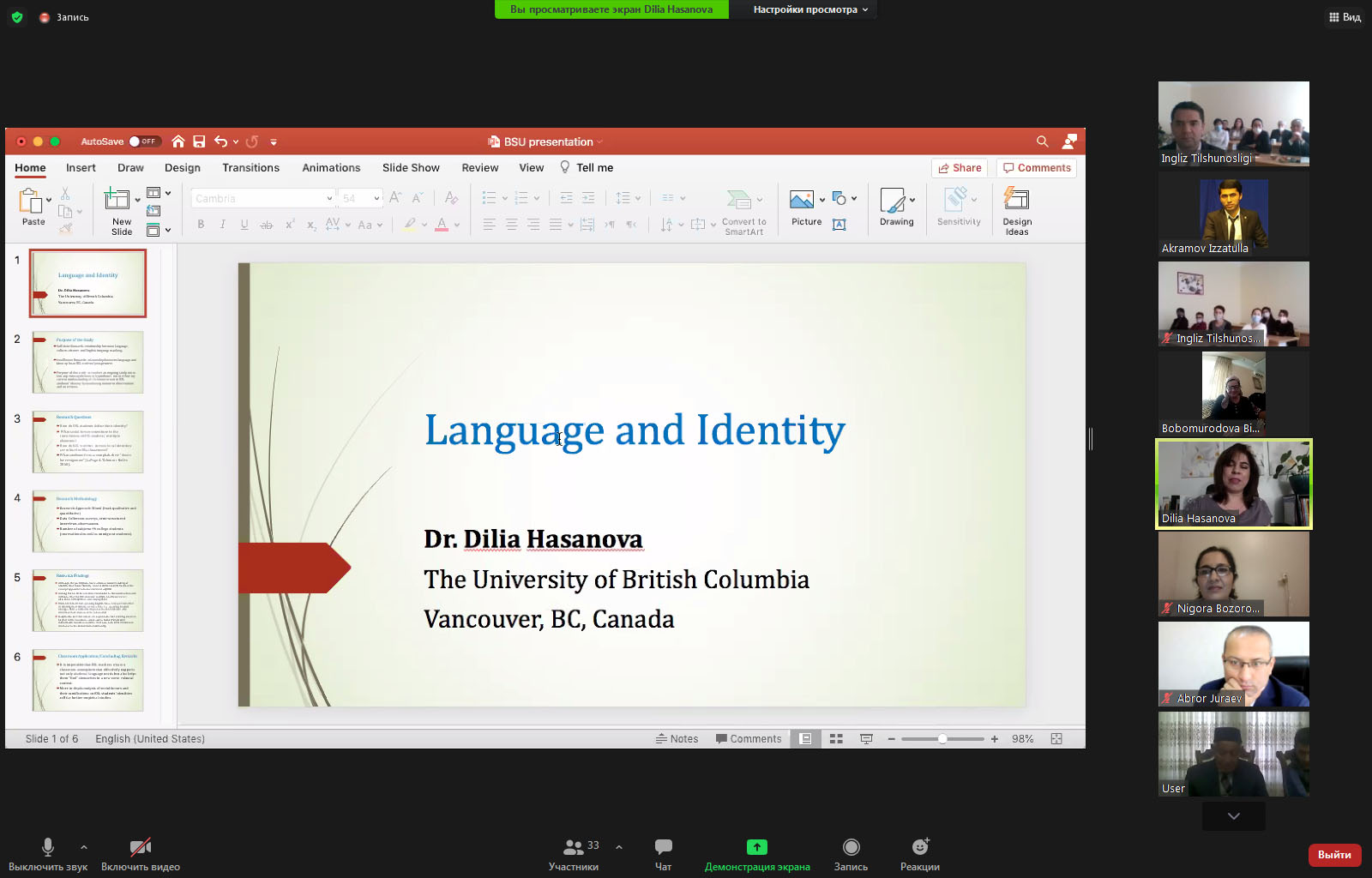Click the Zoom chat icon
Screen dimensions: 1372x878
663,847
